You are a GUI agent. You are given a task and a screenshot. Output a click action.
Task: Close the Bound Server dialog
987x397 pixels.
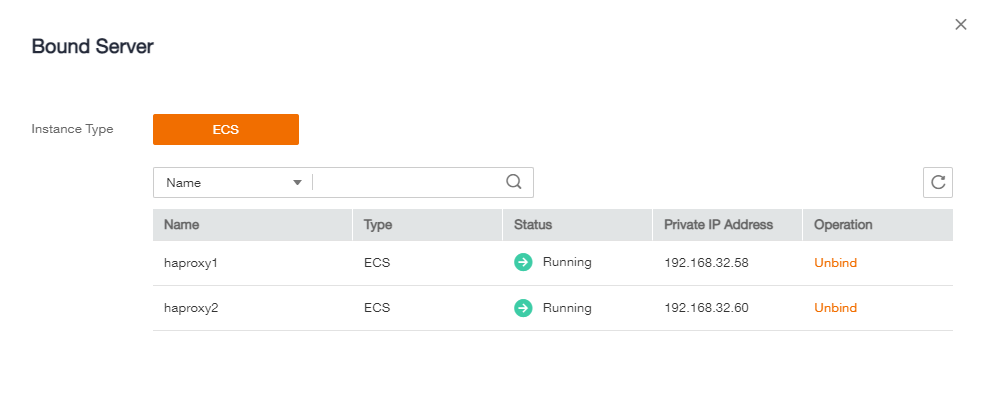[x=961, y=25]
